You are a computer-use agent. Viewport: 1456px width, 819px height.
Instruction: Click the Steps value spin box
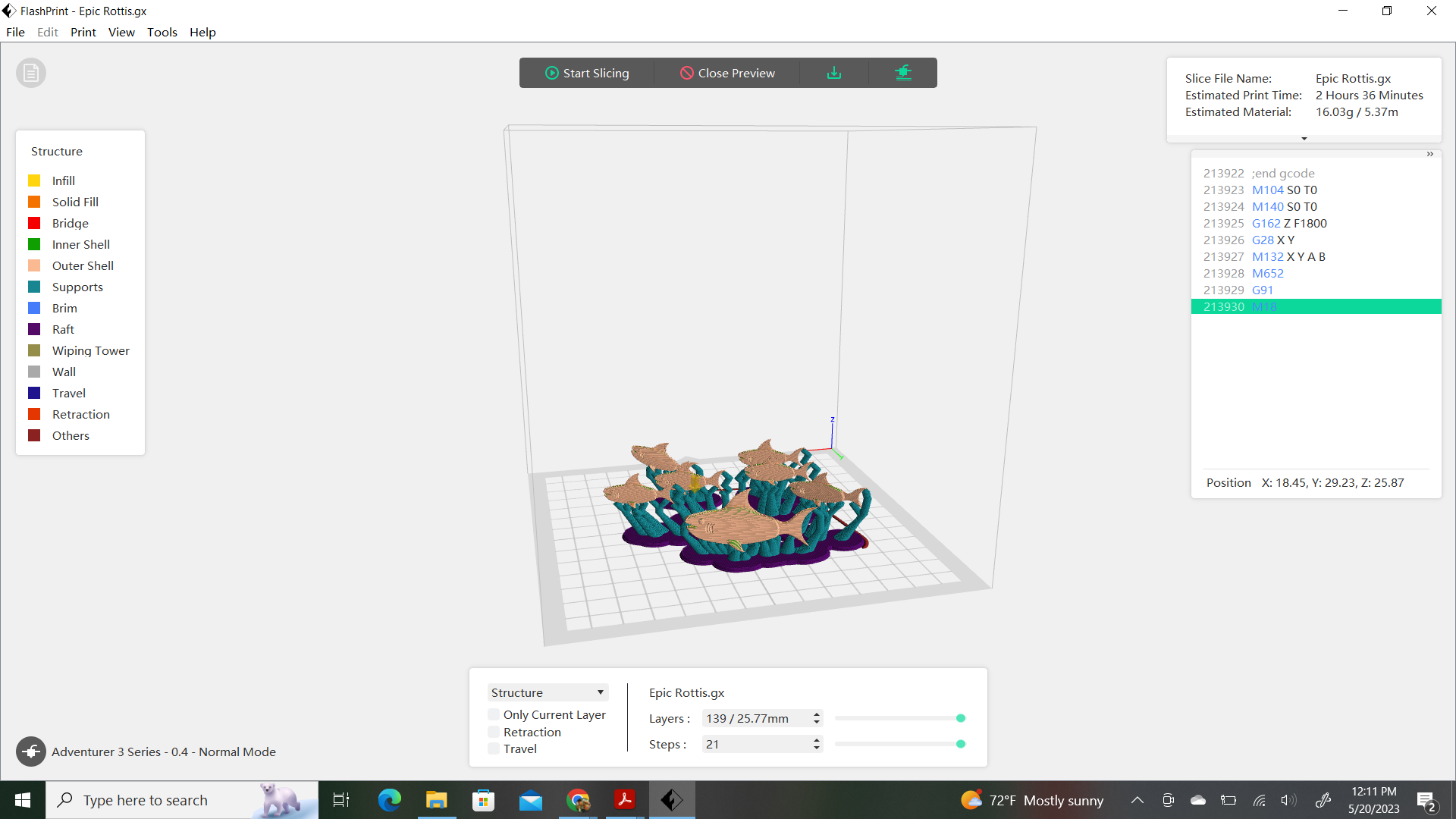[x=761, y=744]
